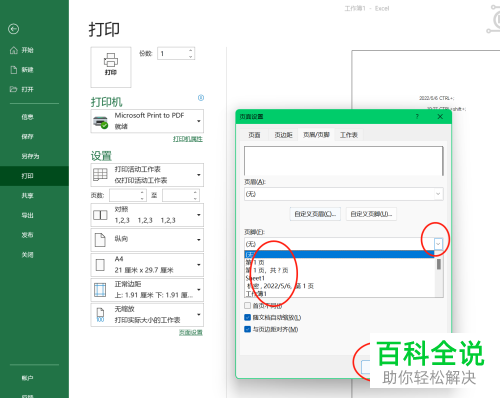Select footer option 第 1 页
The width and height of the screenshot is (500, 398).
(339, 262)
